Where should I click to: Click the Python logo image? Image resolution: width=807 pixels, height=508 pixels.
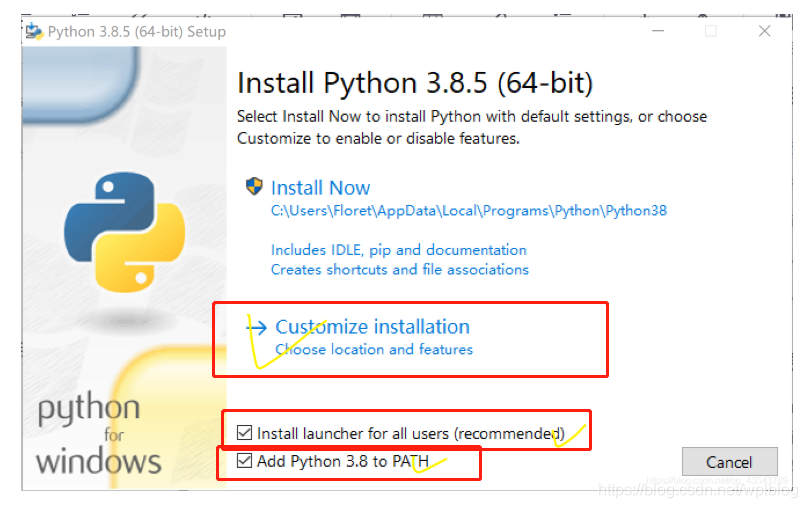tap(125, 232)
